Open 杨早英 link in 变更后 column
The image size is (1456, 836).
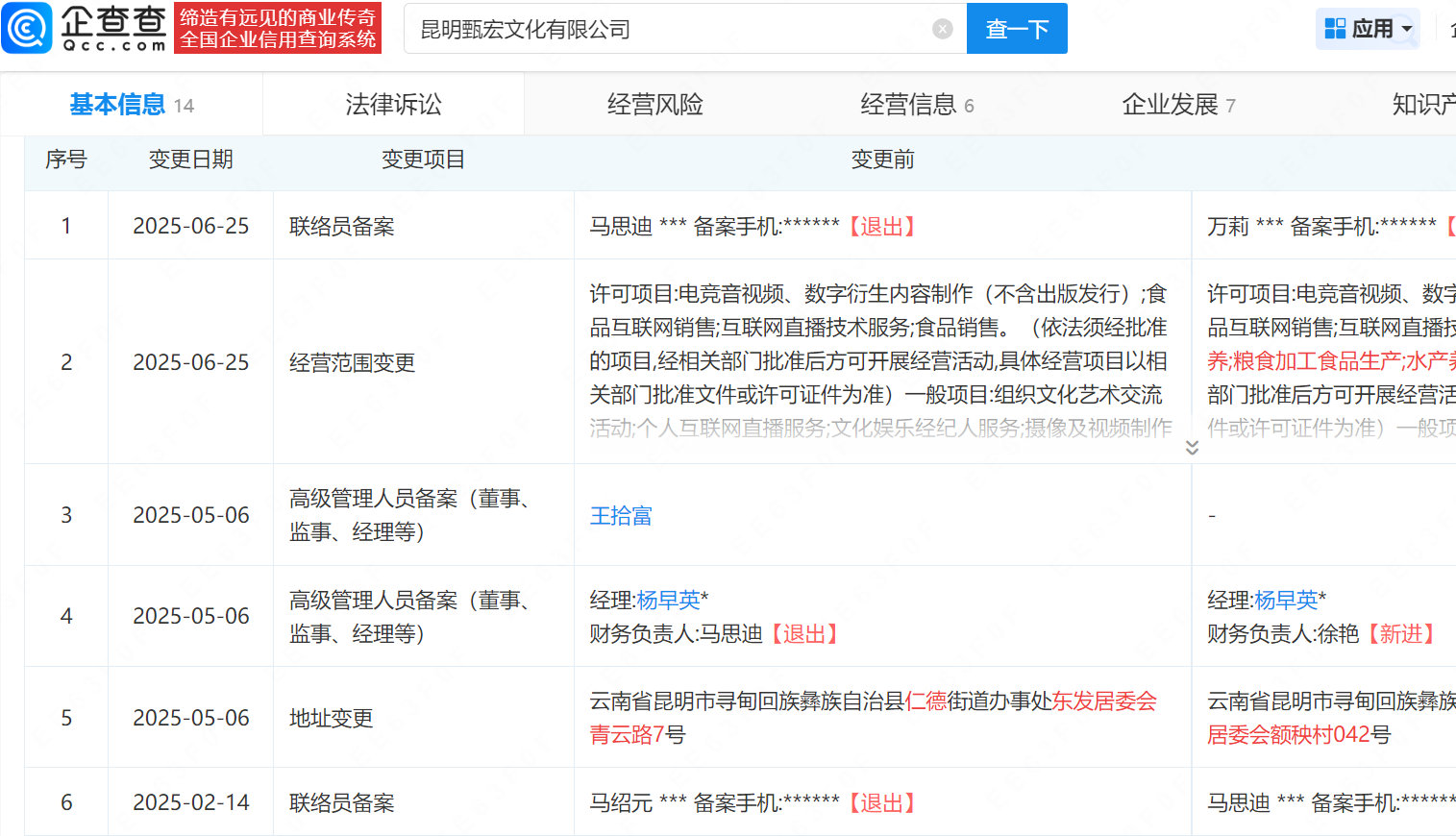click(1286, 601)
